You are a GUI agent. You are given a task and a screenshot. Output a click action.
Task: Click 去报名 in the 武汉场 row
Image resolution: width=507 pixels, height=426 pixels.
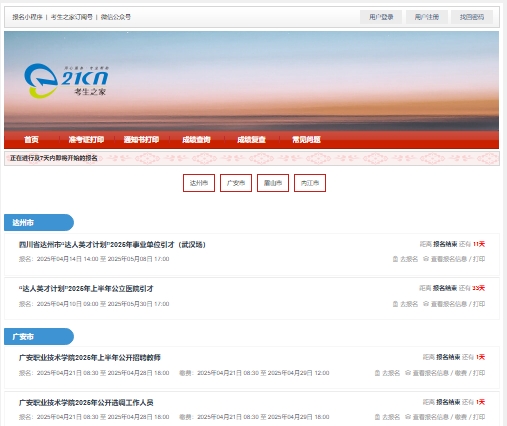pos(405,259)
